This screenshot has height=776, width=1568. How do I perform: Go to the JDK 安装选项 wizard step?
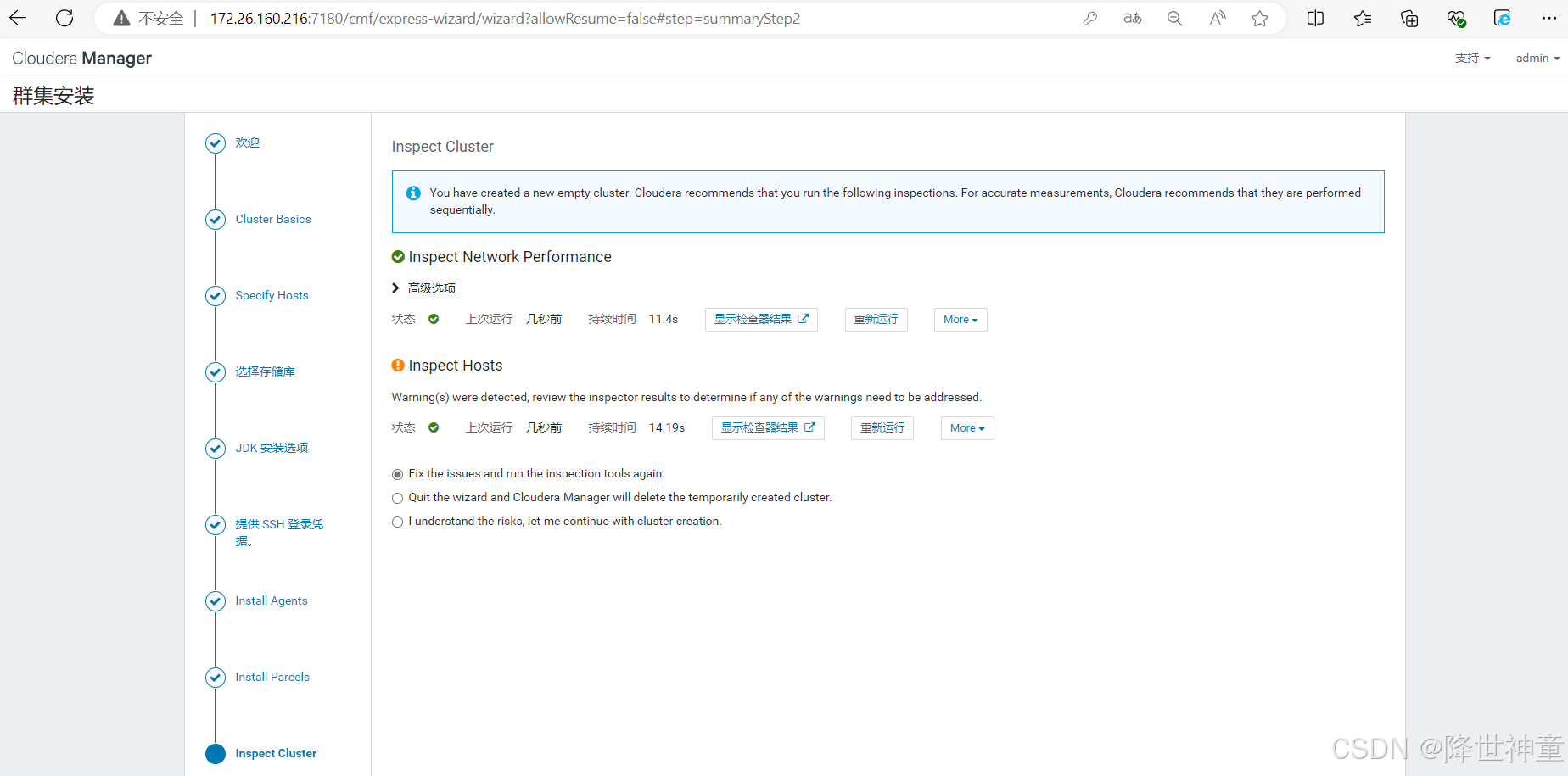click(272, 448)
